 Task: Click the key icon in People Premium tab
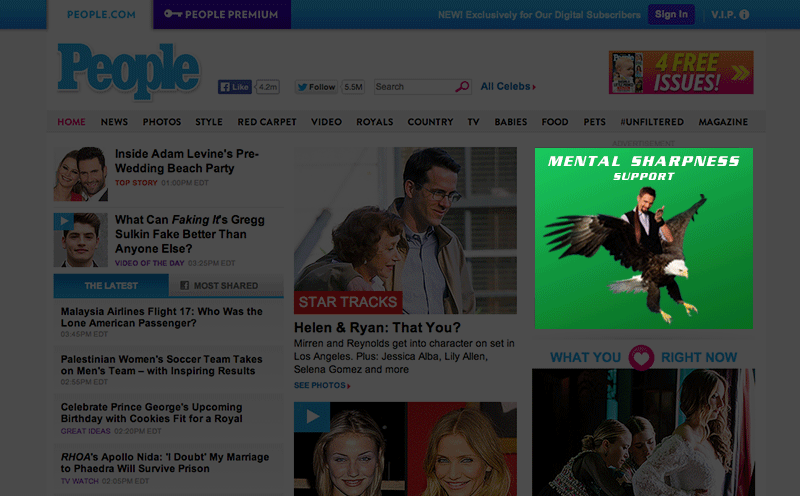tap(173, 14)
